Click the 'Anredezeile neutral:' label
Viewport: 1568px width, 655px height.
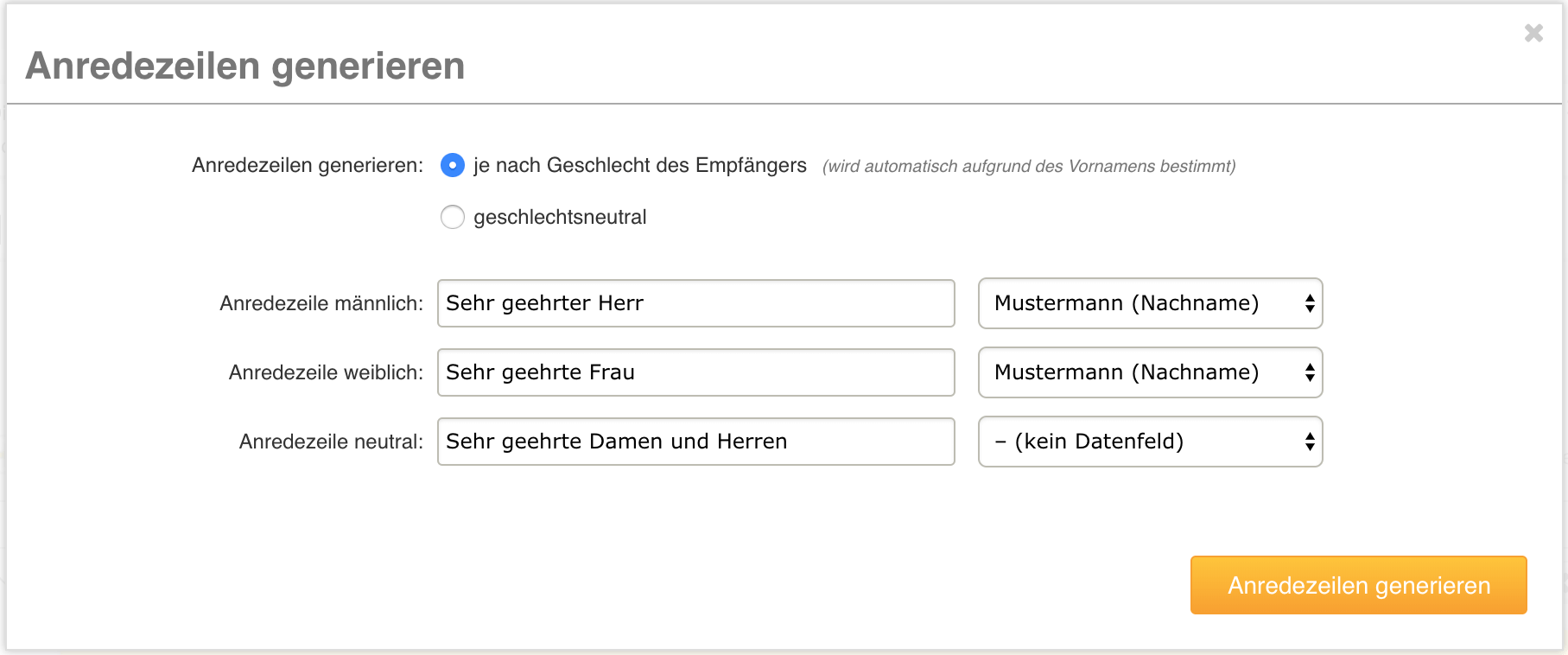pyautogui.click(x=331, y=442)
